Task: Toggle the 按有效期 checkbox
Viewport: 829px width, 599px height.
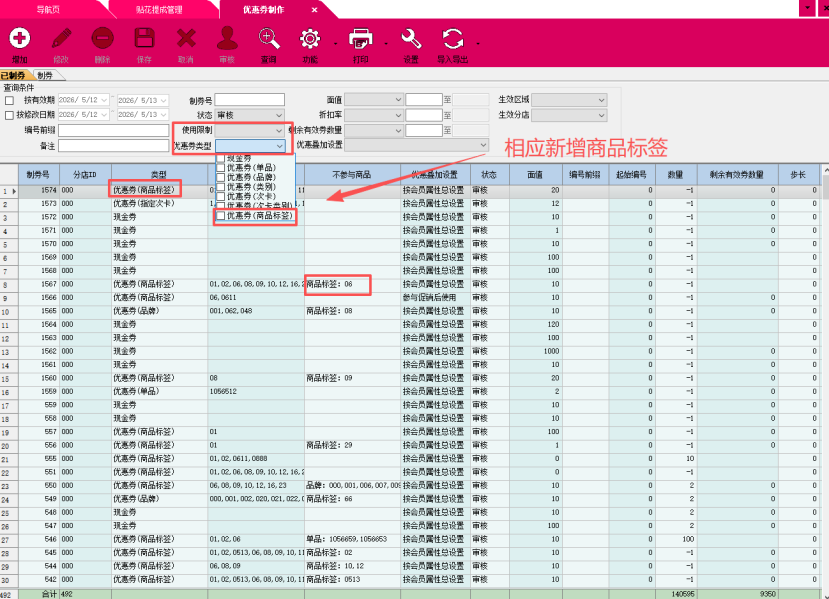Action: 10,100
